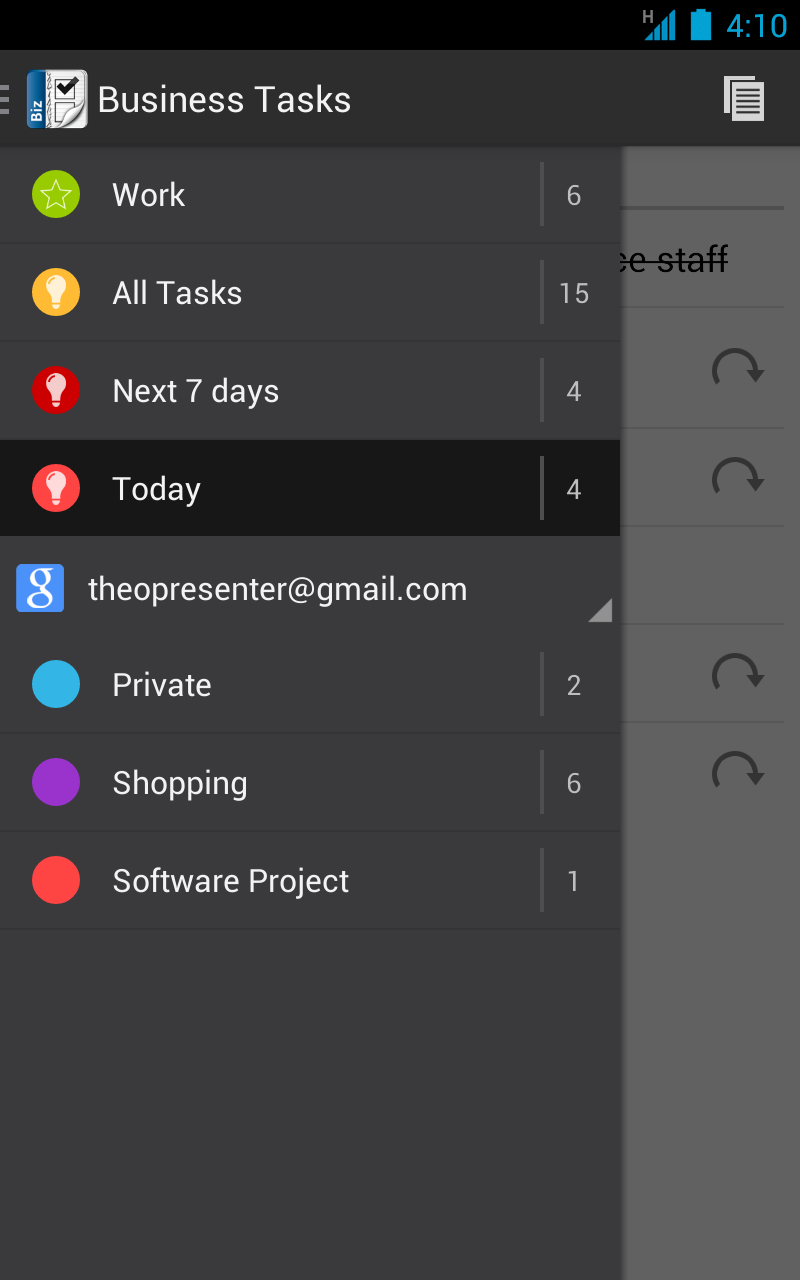Tap the Today task count badge

(574, 489)
